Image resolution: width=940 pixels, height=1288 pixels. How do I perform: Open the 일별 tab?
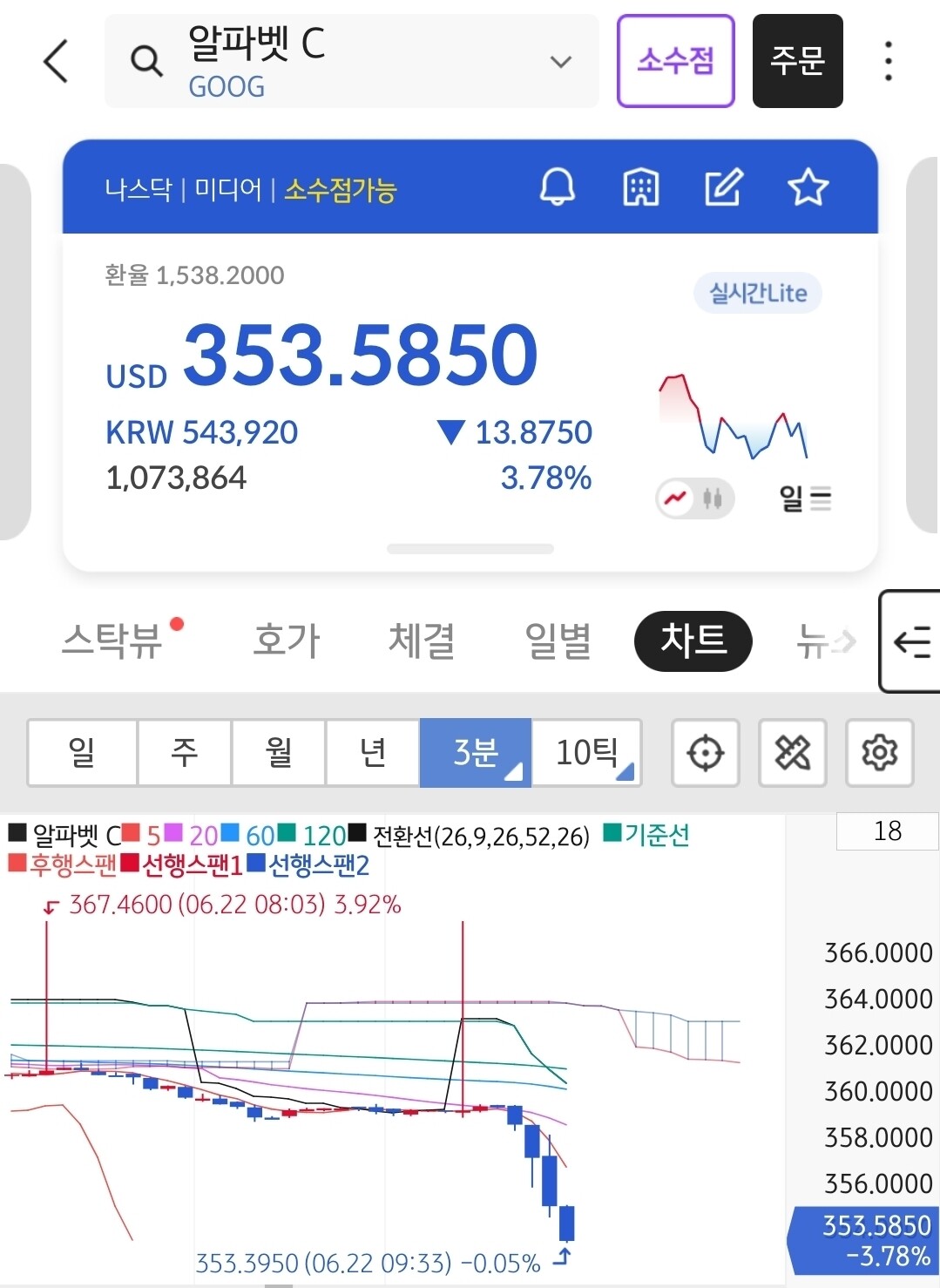[558, 641]
